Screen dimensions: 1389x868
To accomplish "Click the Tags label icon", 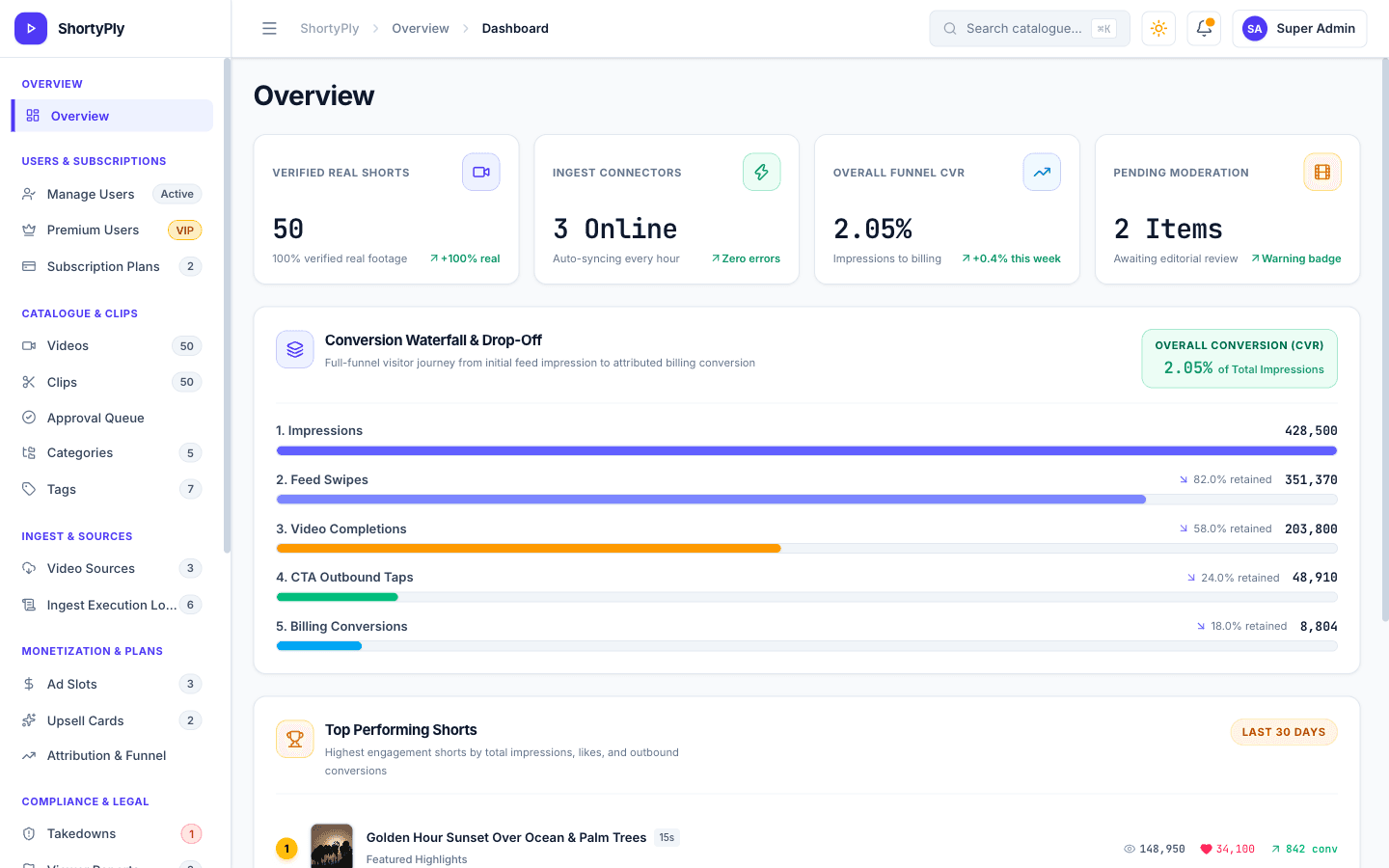I will [x=29, y=489].
